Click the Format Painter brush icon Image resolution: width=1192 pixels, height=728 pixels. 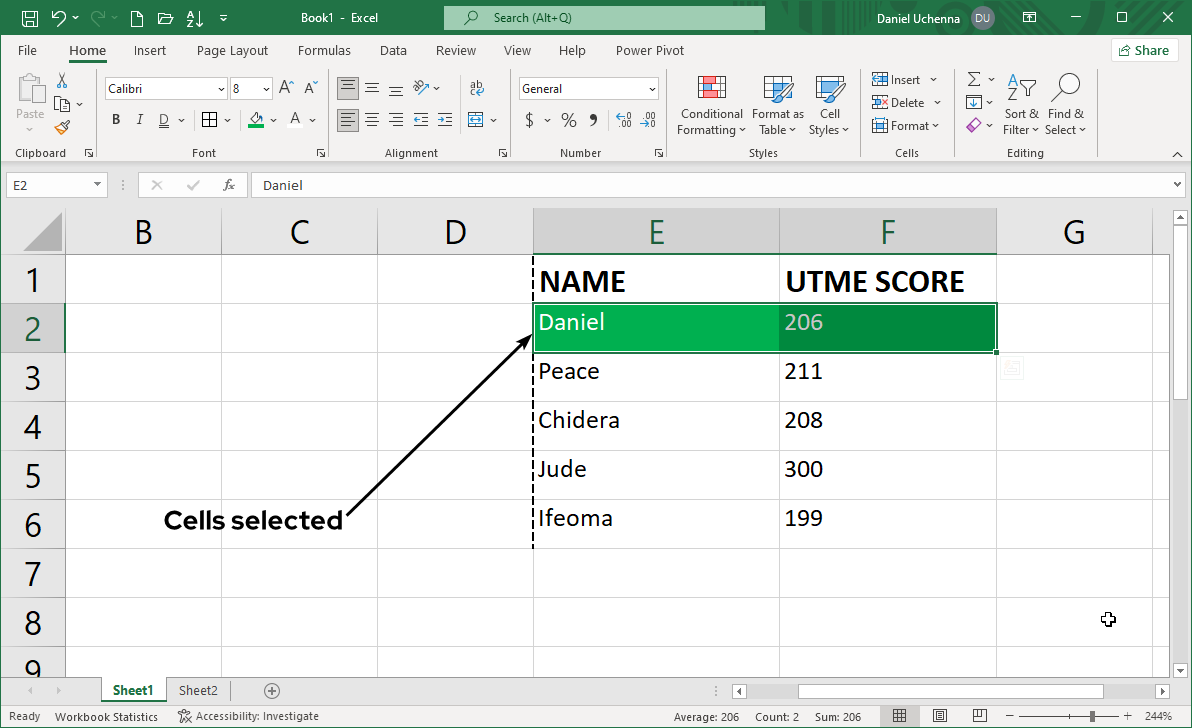(62, 127)
